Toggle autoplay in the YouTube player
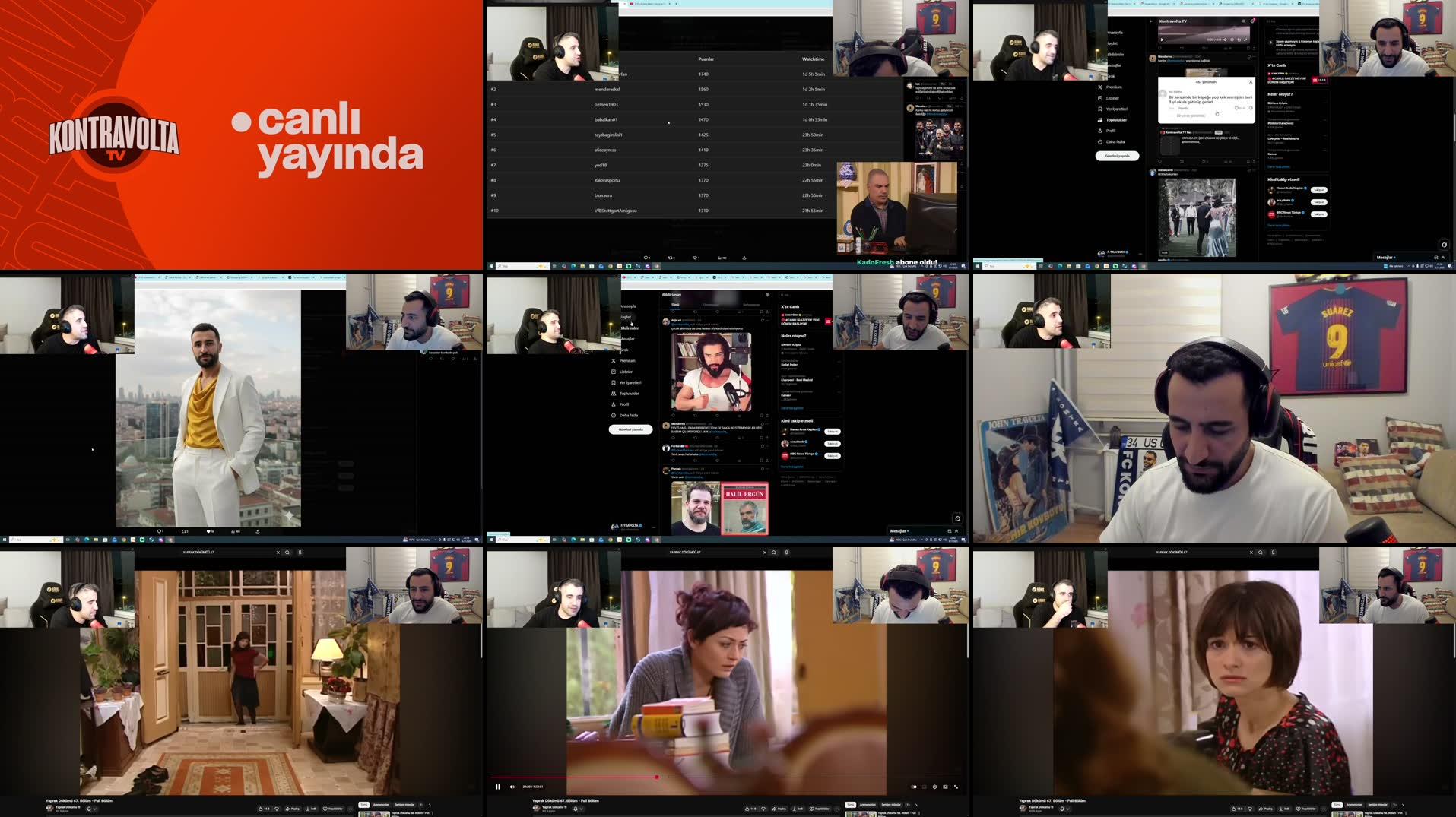The image size is (1456, 817). [x=915, y=786]
